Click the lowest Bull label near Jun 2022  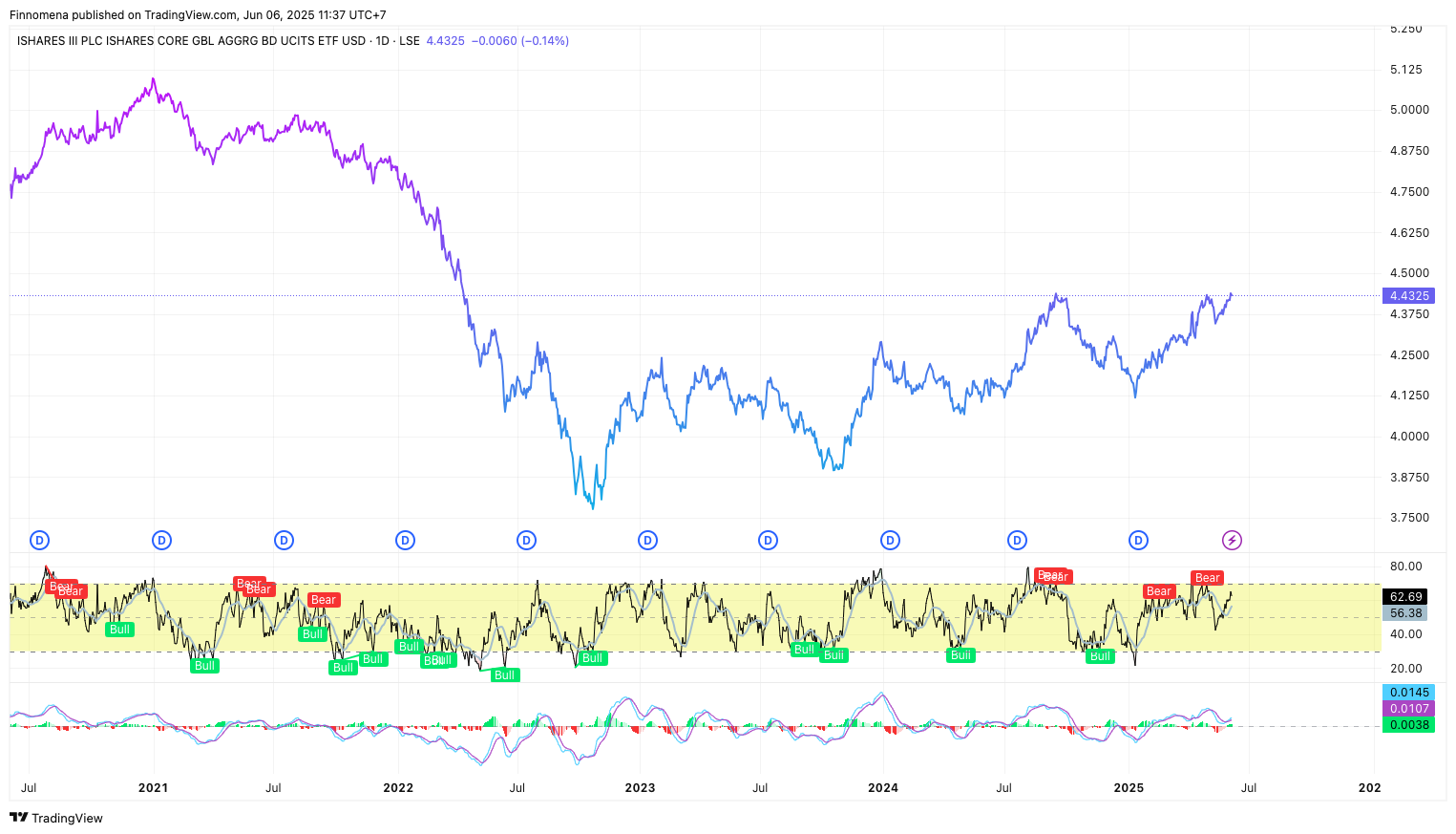pos(504,675)
